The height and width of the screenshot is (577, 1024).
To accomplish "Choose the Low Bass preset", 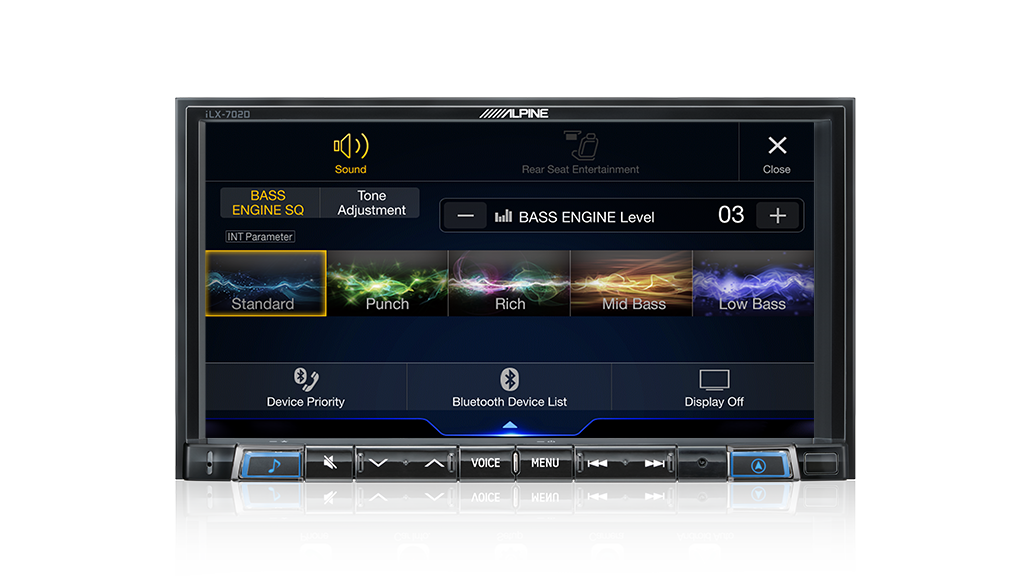I will [x=753, y=283].
